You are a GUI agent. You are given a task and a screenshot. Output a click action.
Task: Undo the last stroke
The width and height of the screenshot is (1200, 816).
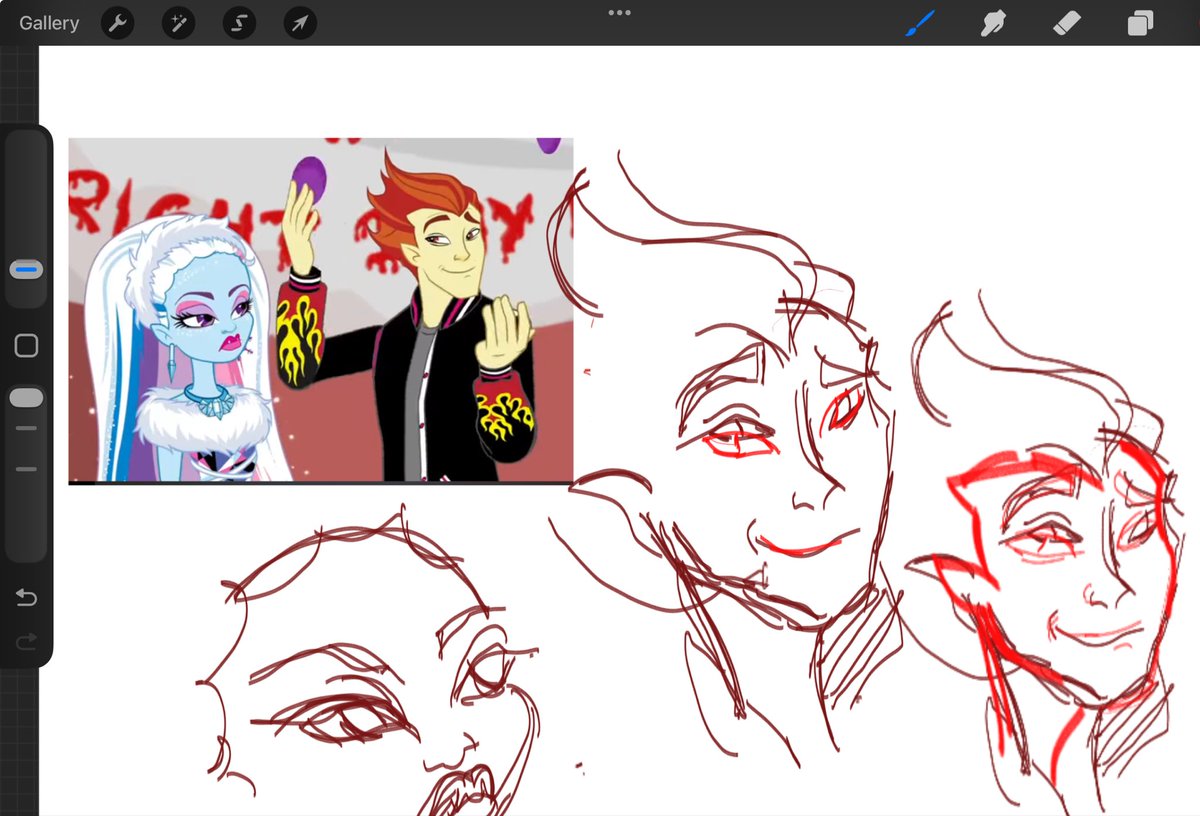click(x=27, y=598)
